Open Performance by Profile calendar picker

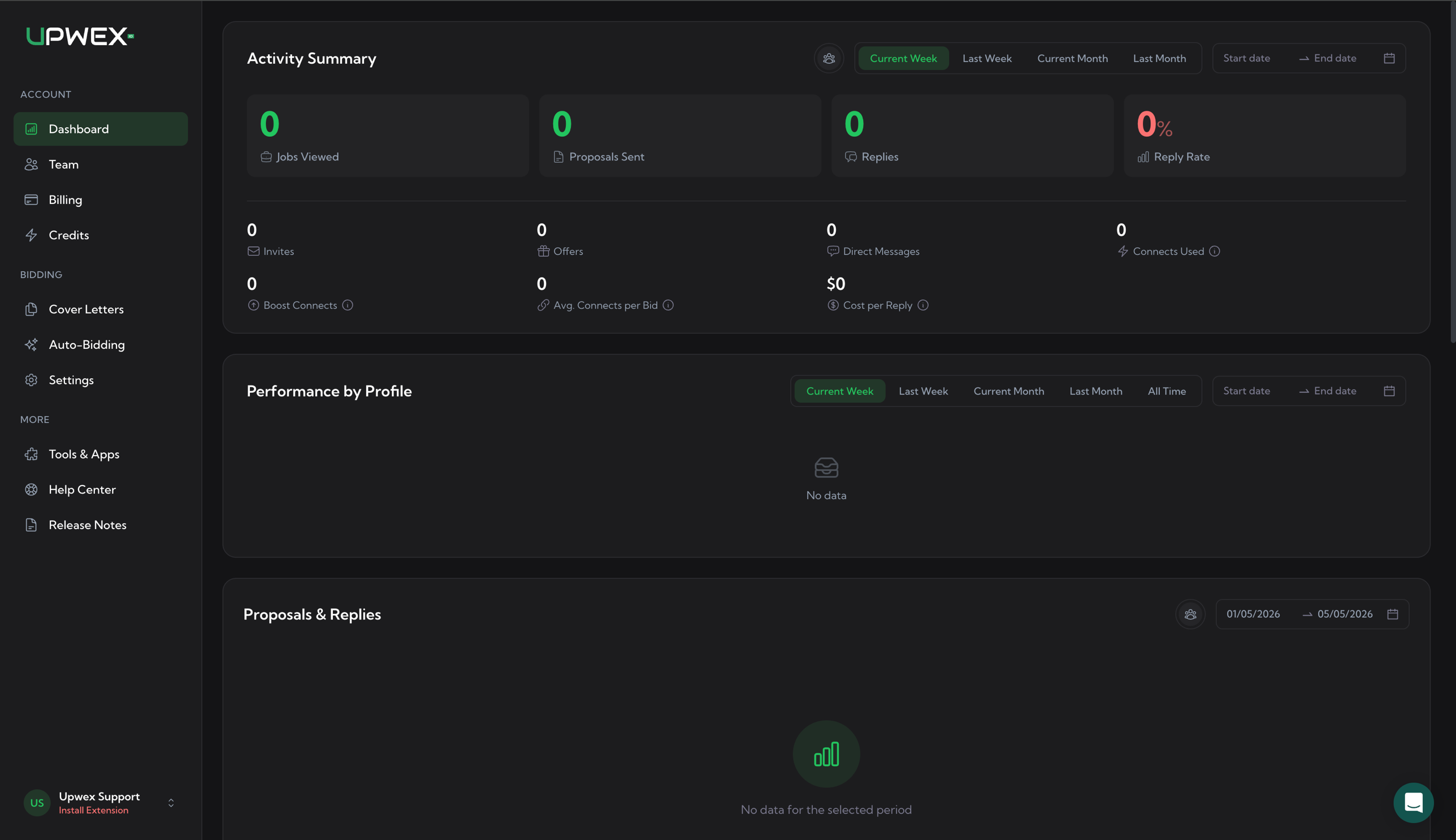click(x=1389, y=391)
